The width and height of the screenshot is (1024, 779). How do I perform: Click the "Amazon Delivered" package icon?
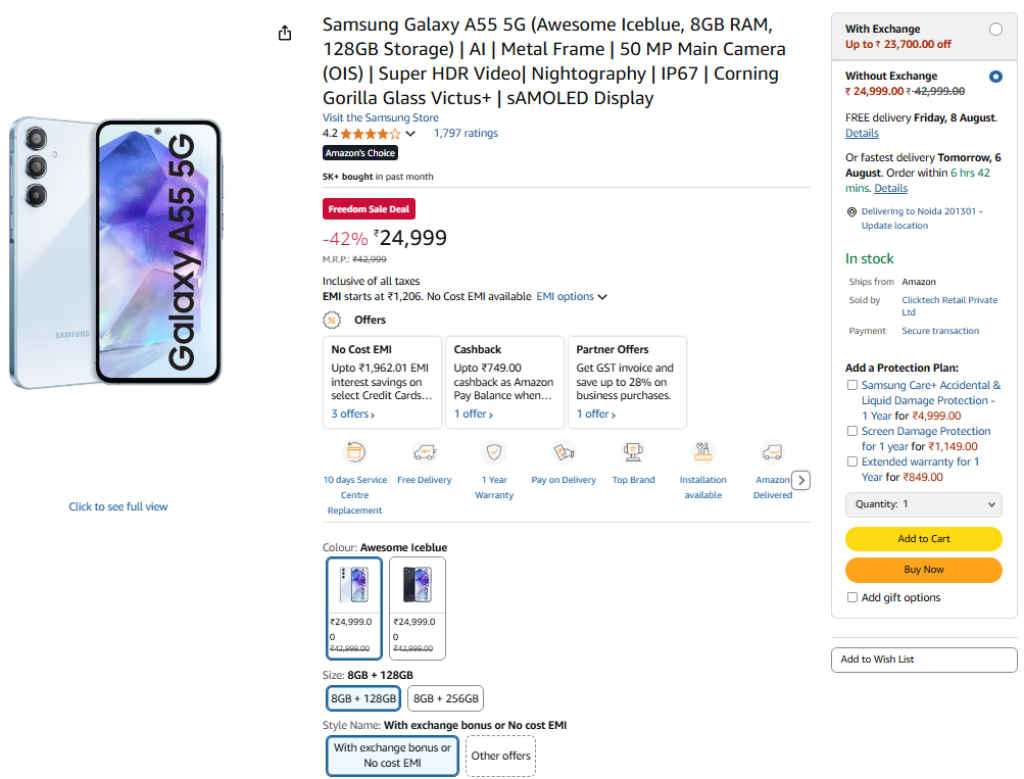coord(771,451)
